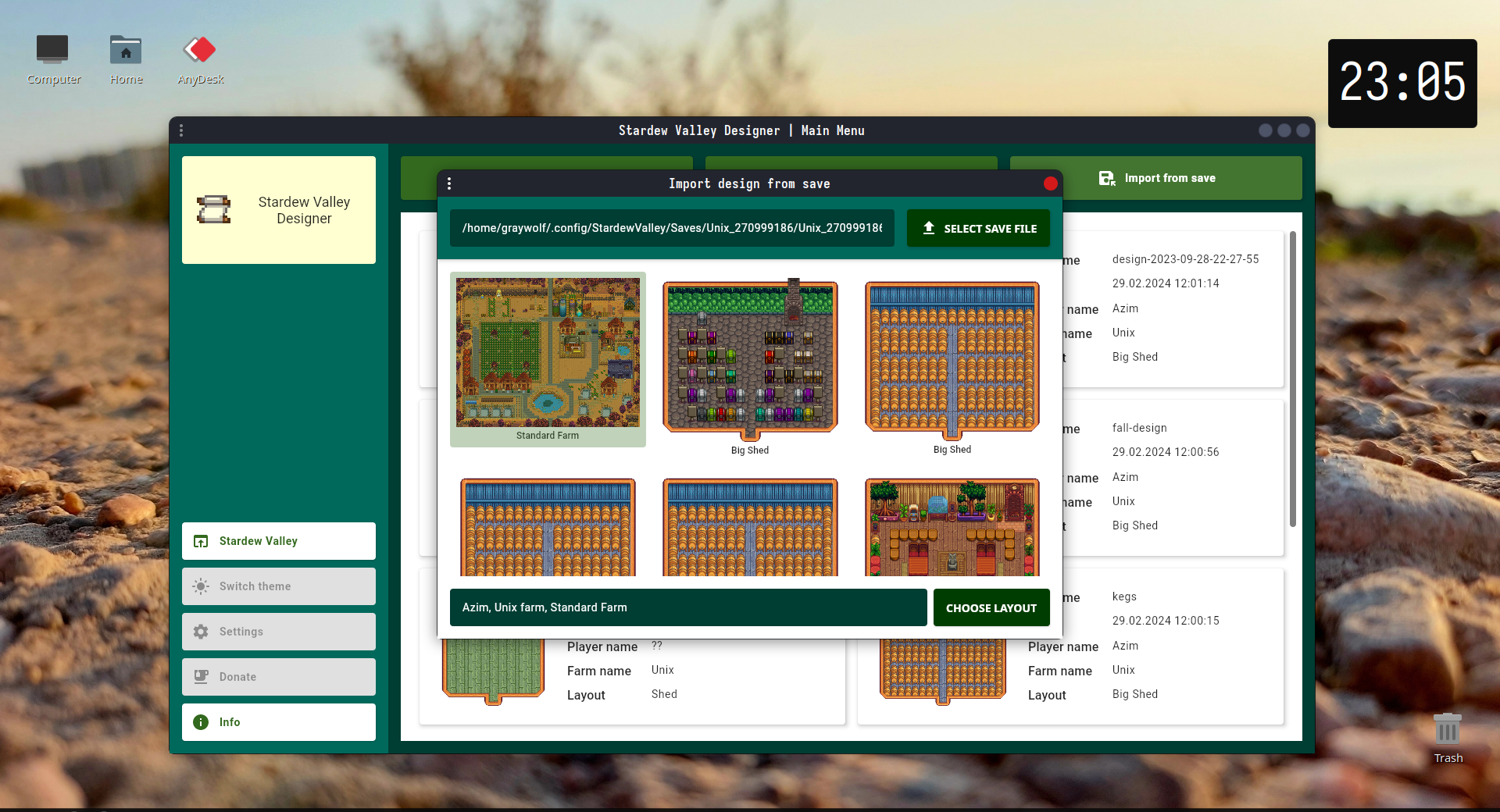Open Donate in the sidebar

coord(279,677)
